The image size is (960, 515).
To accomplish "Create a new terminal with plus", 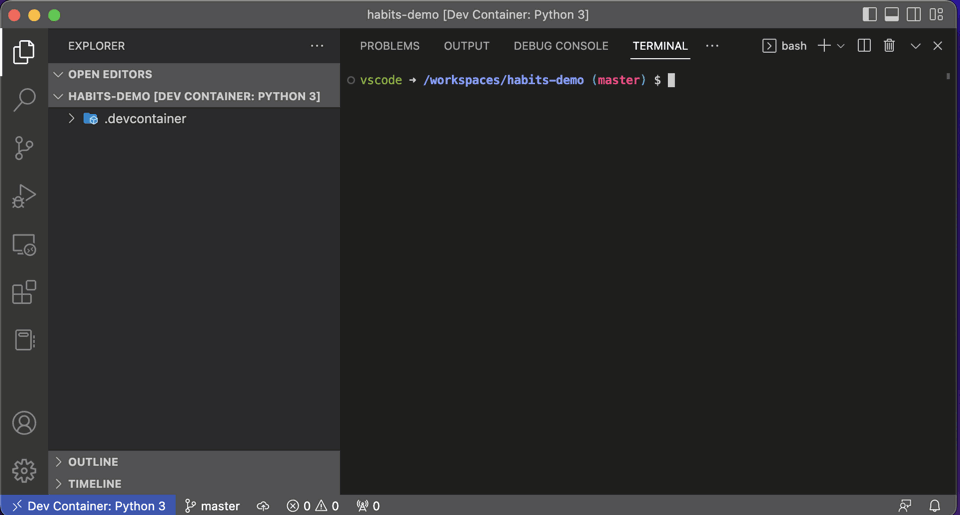I will point(824,46).
